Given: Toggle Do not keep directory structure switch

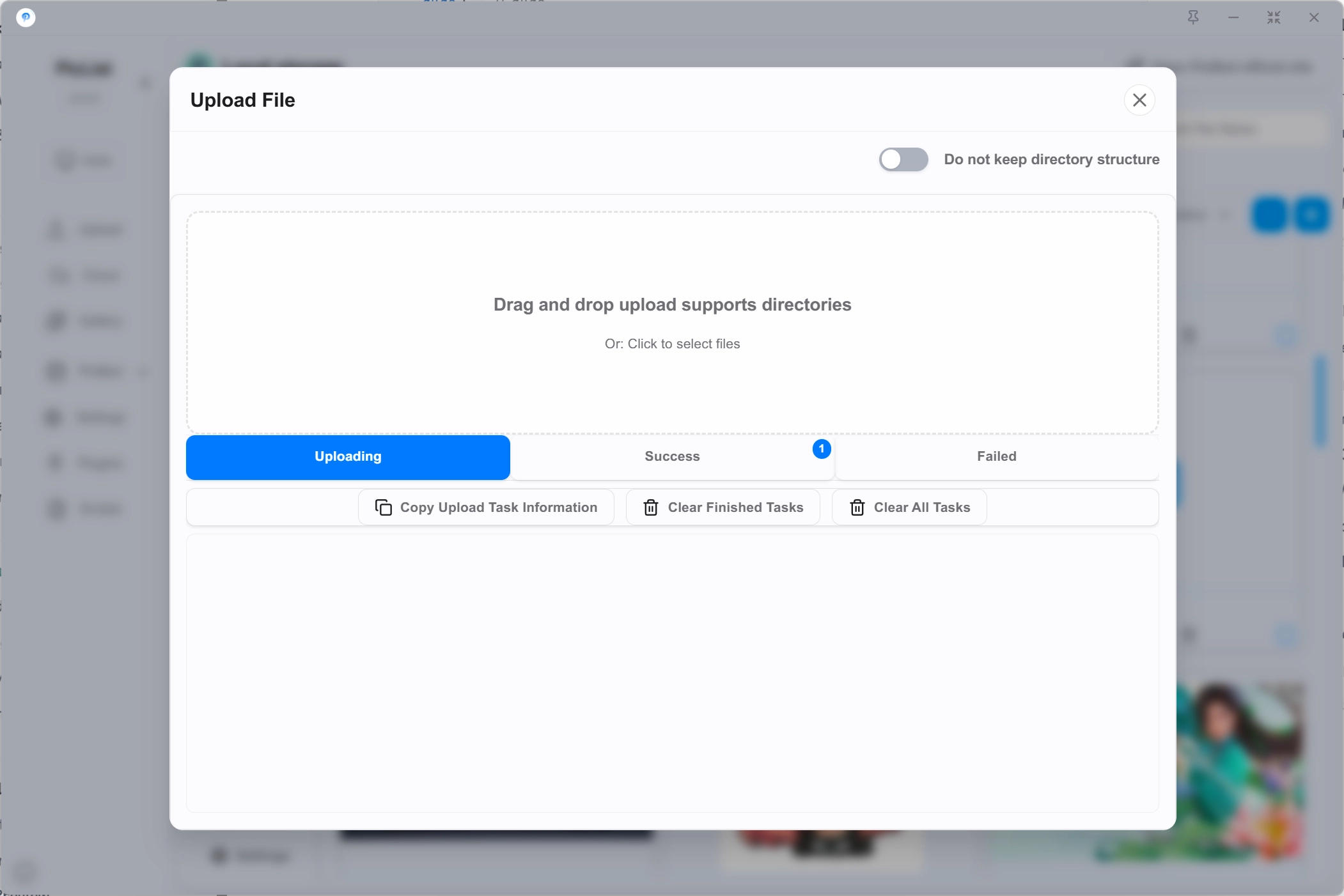Looking at the screenshot, I should 903,159.
